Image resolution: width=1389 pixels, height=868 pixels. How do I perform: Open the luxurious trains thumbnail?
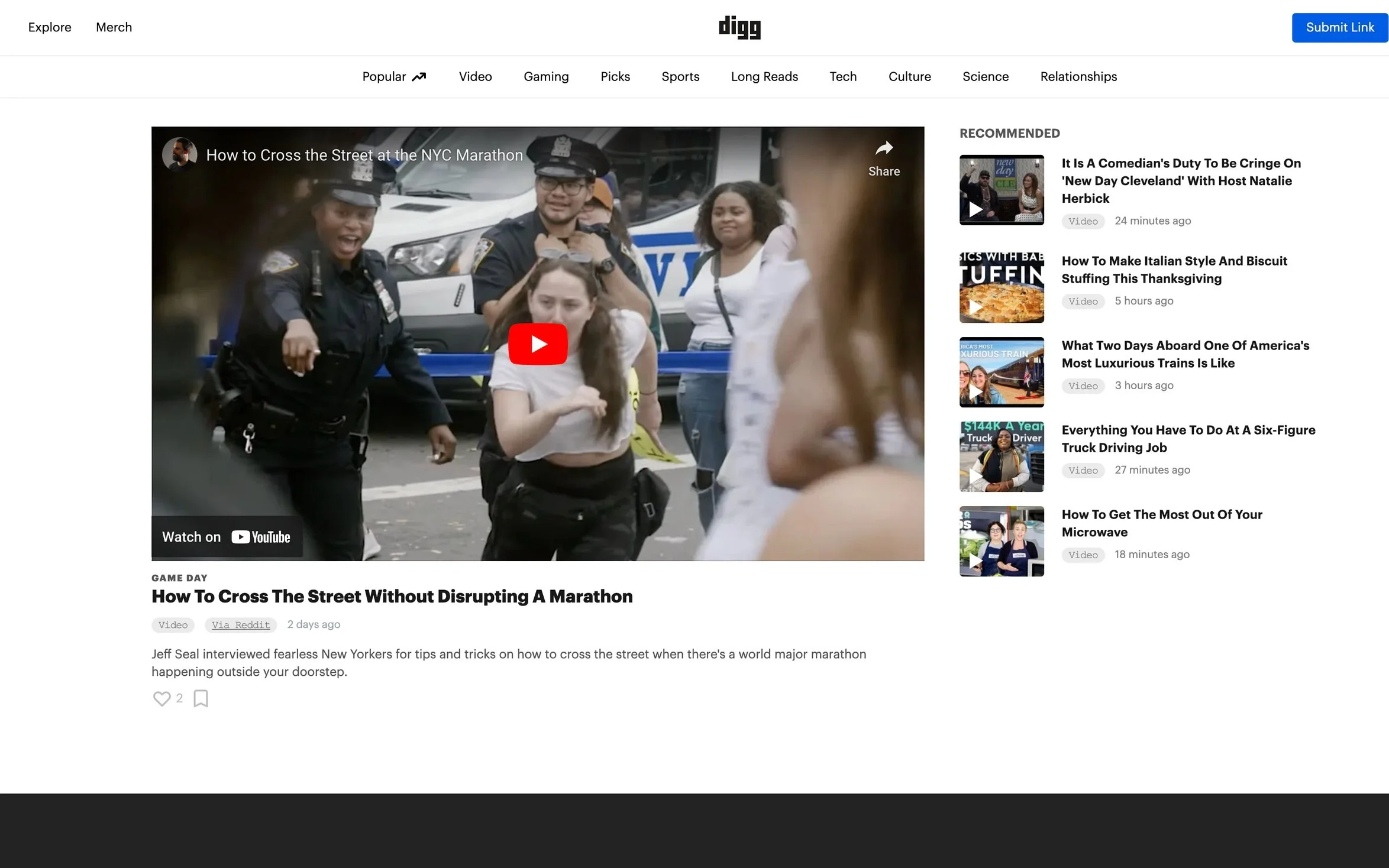(1001, 372)
